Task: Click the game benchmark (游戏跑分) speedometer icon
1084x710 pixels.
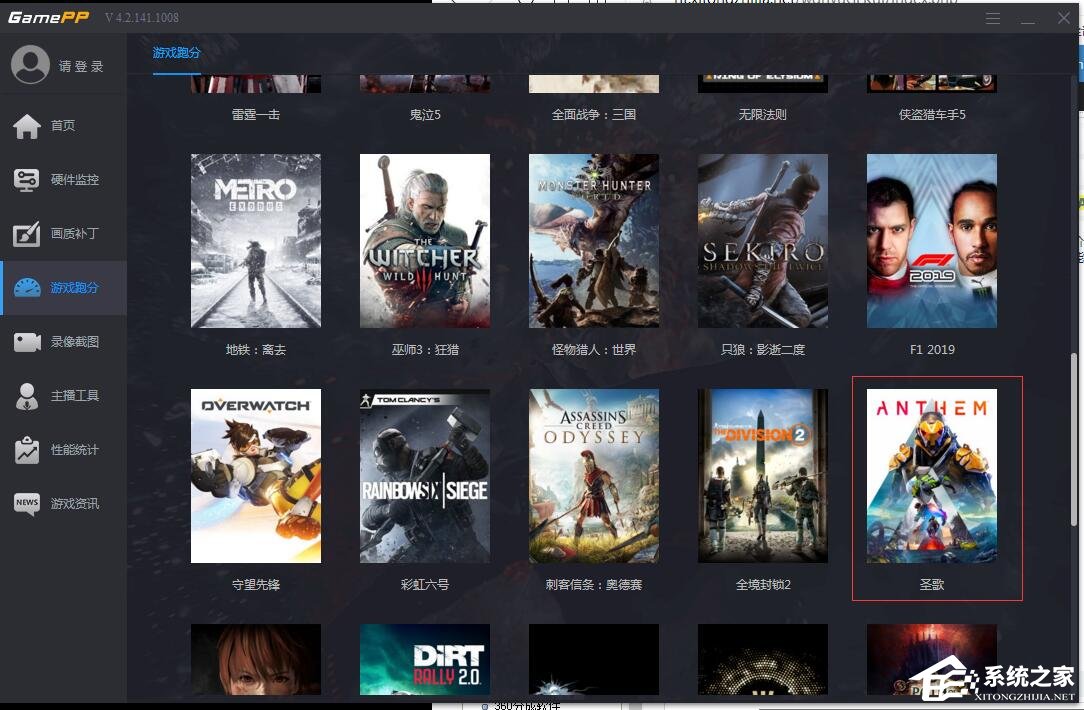Action: 27,288
